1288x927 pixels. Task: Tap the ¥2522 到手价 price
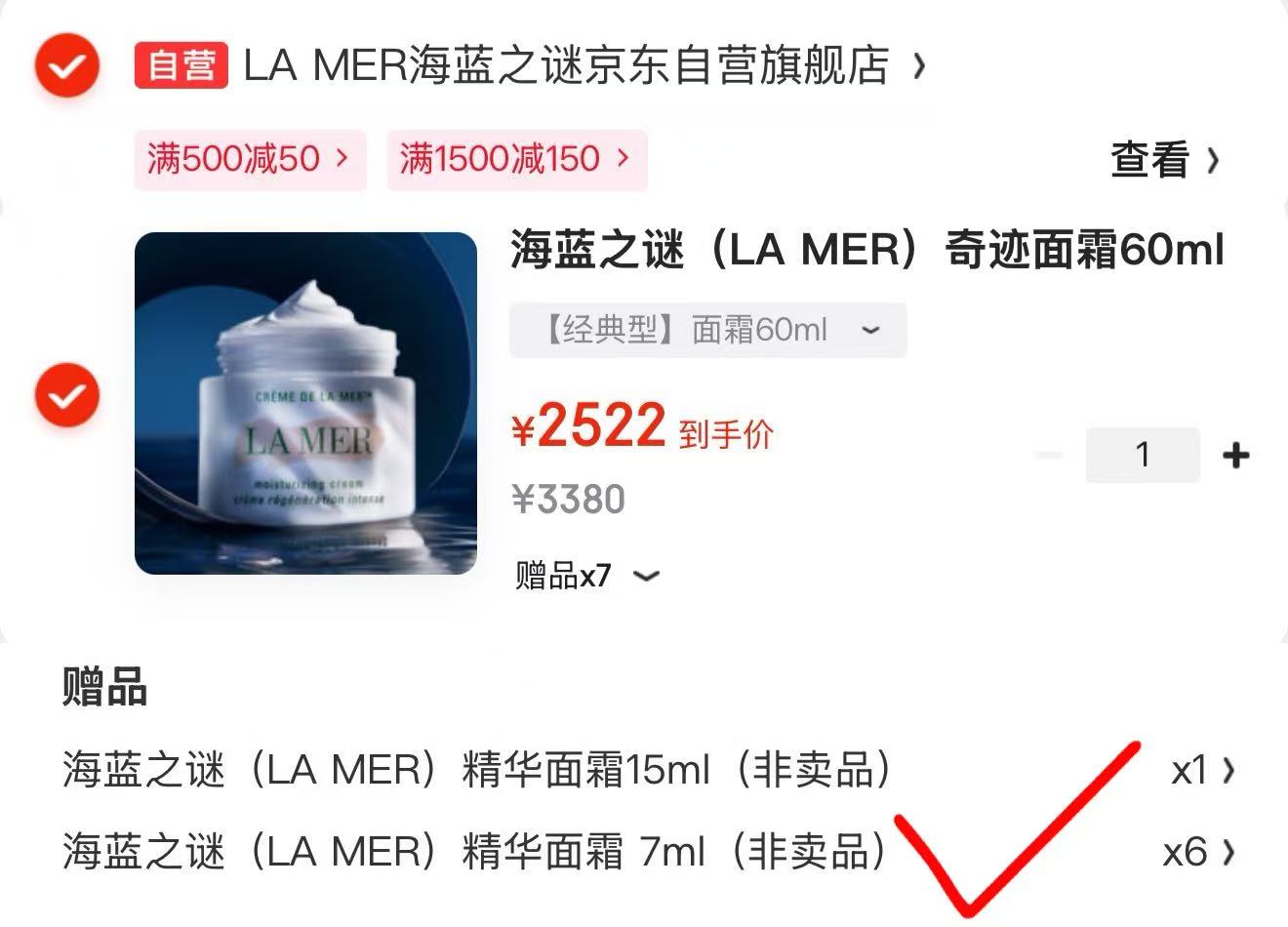[x=642, y=427]
